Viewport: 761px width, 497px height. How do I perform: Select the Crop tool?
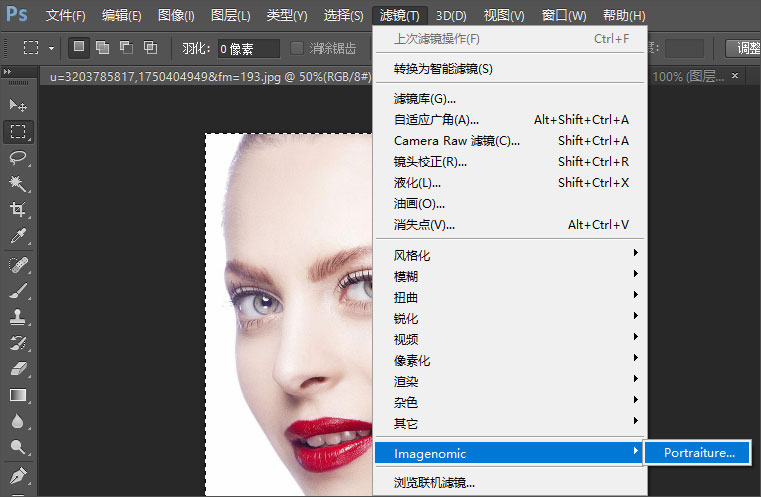[18, 210]
